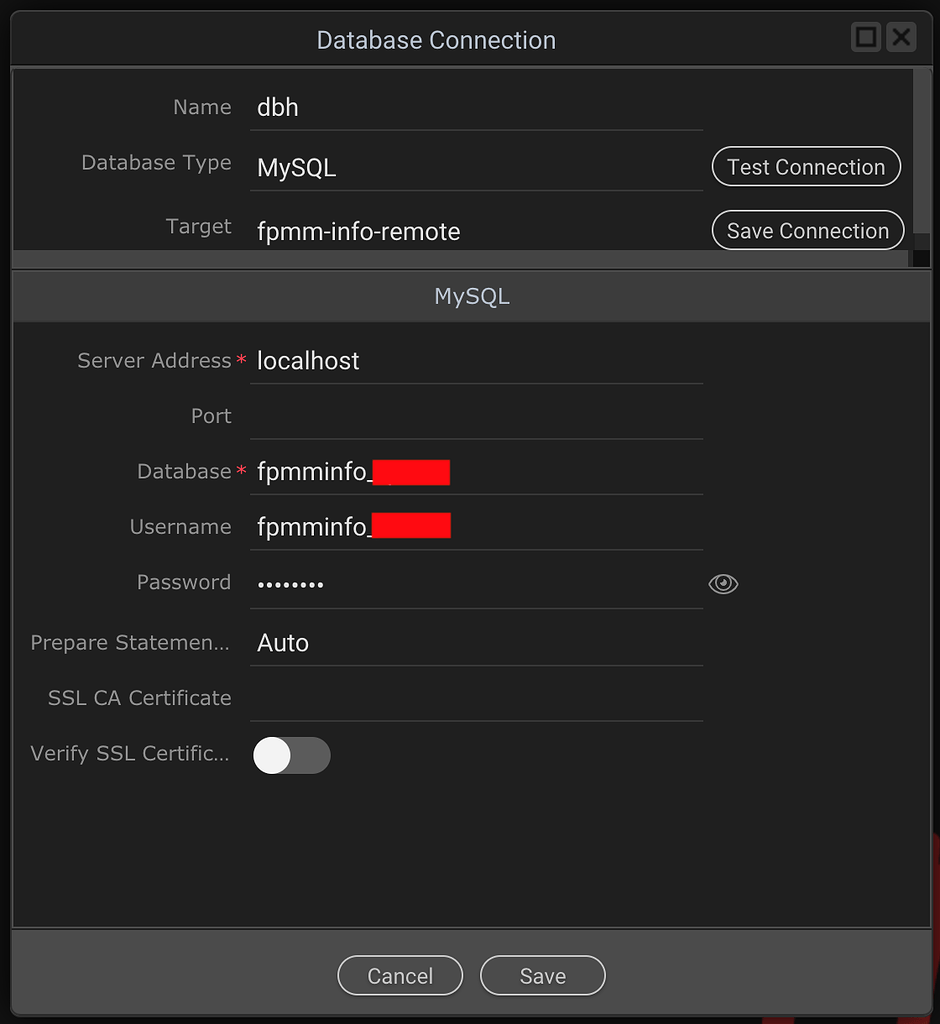Save the database connection settings
The image size is (940, 1024).
(x=543, y=975)
